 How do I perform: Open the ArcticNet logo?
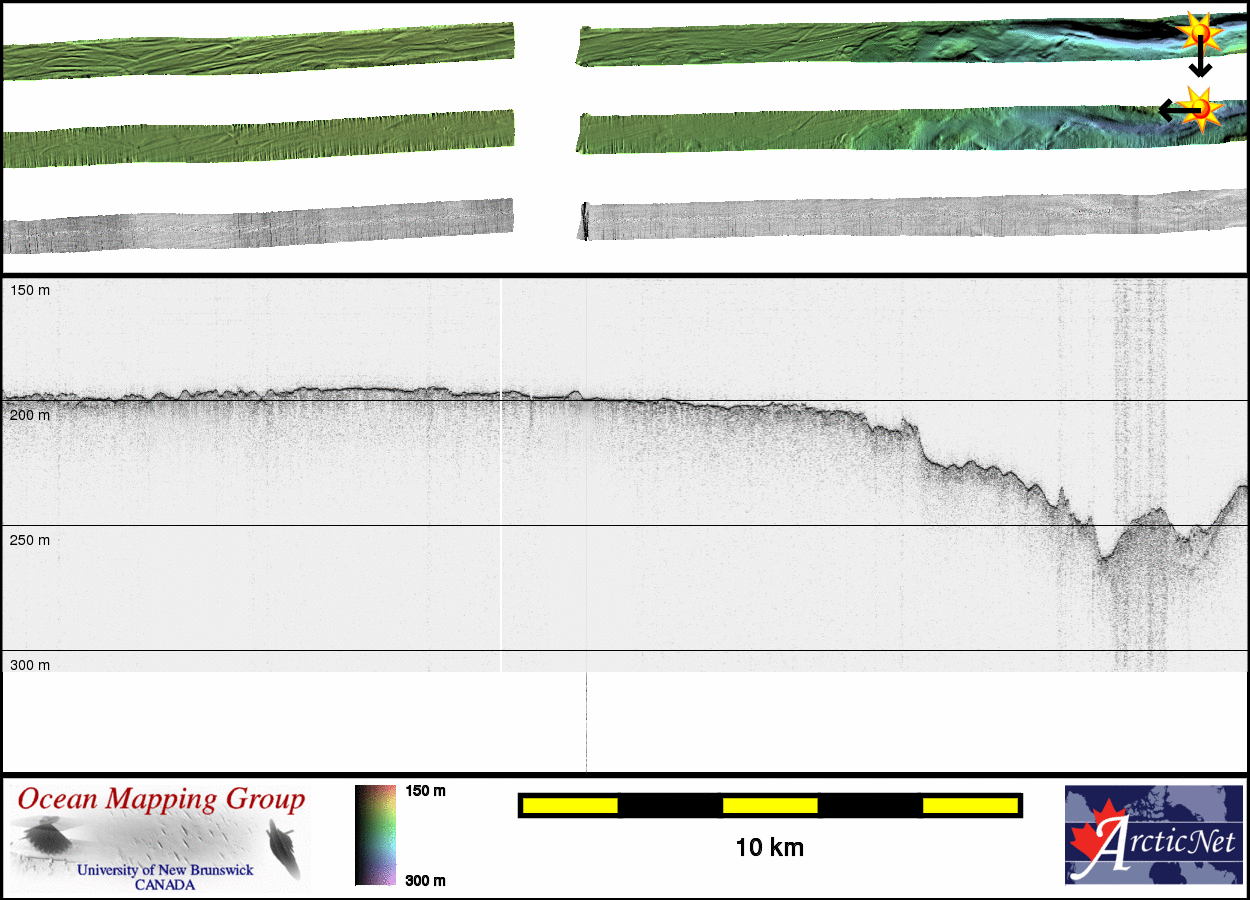(1152, 835)
